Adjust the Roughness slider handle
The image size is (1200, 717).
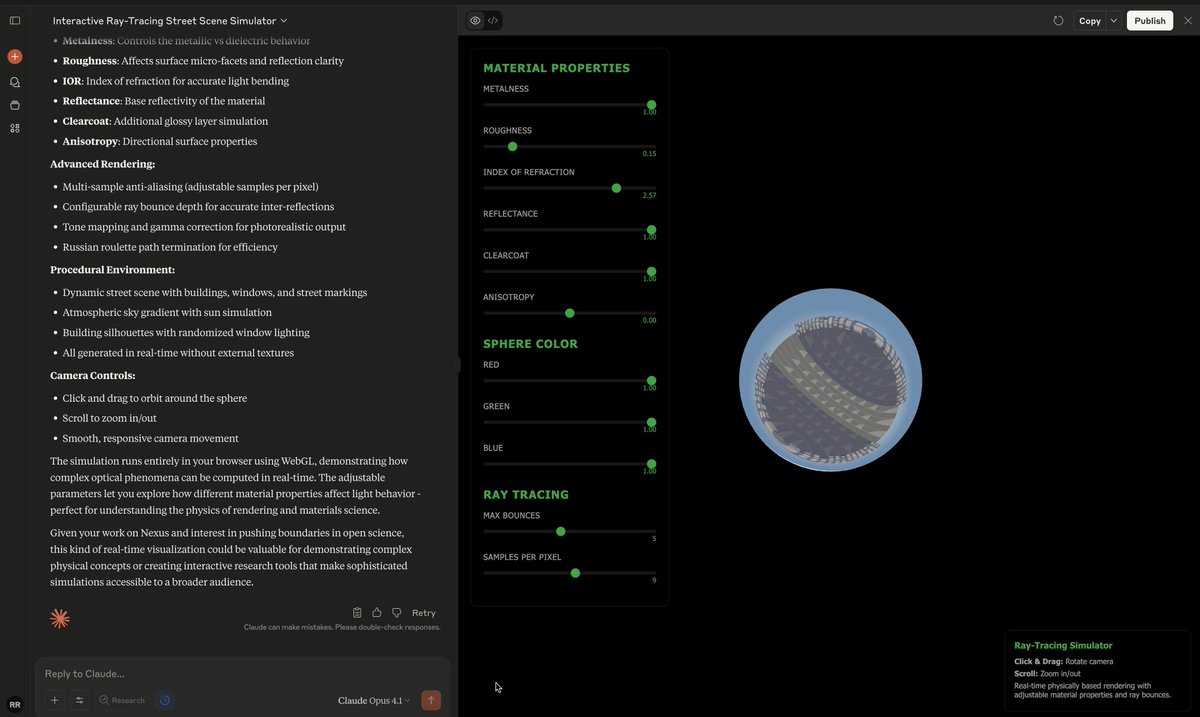pyautogui.click(x=512, y=146)
